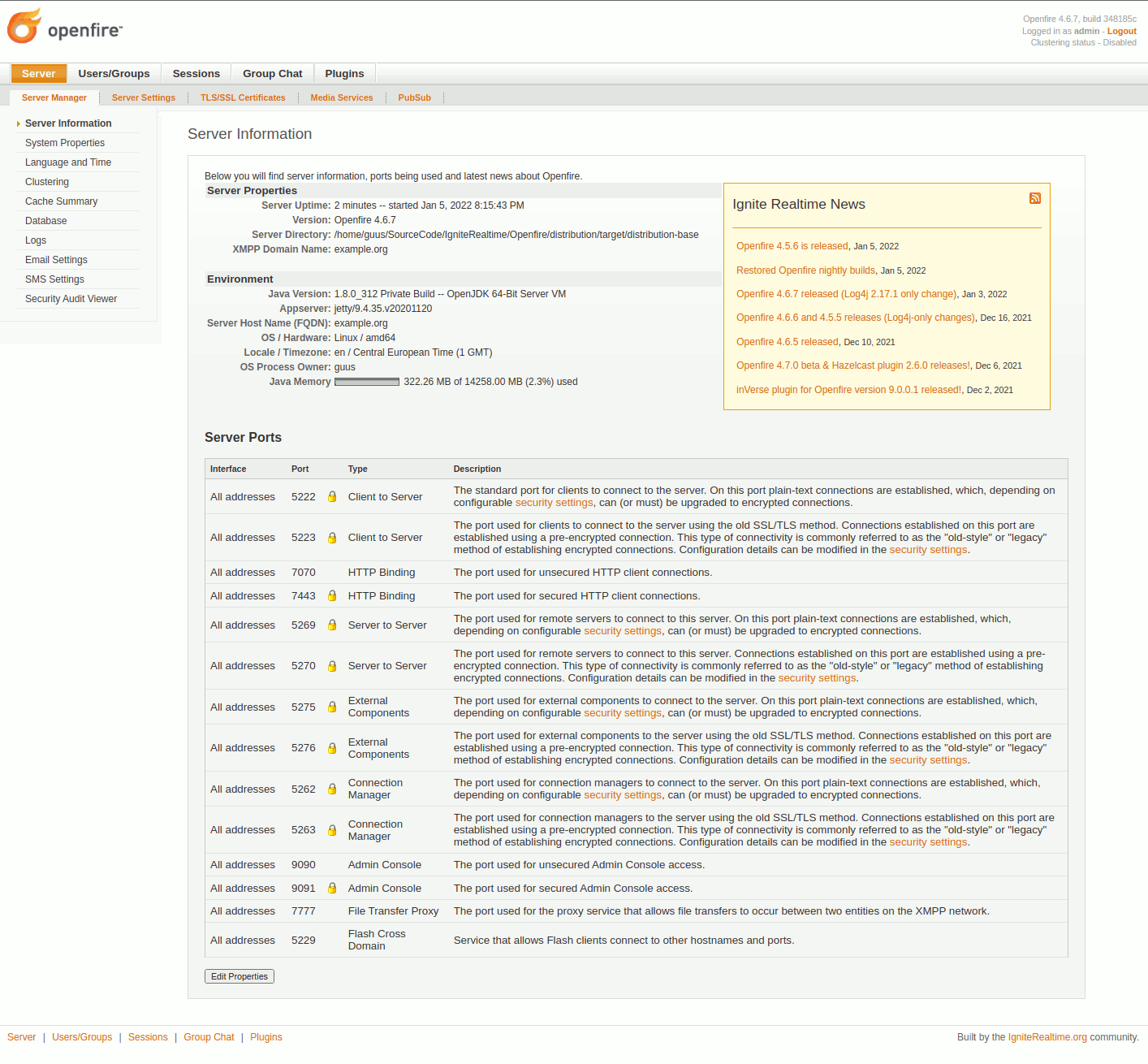Click the lock icon for port 5222

(x=332, y=496)
